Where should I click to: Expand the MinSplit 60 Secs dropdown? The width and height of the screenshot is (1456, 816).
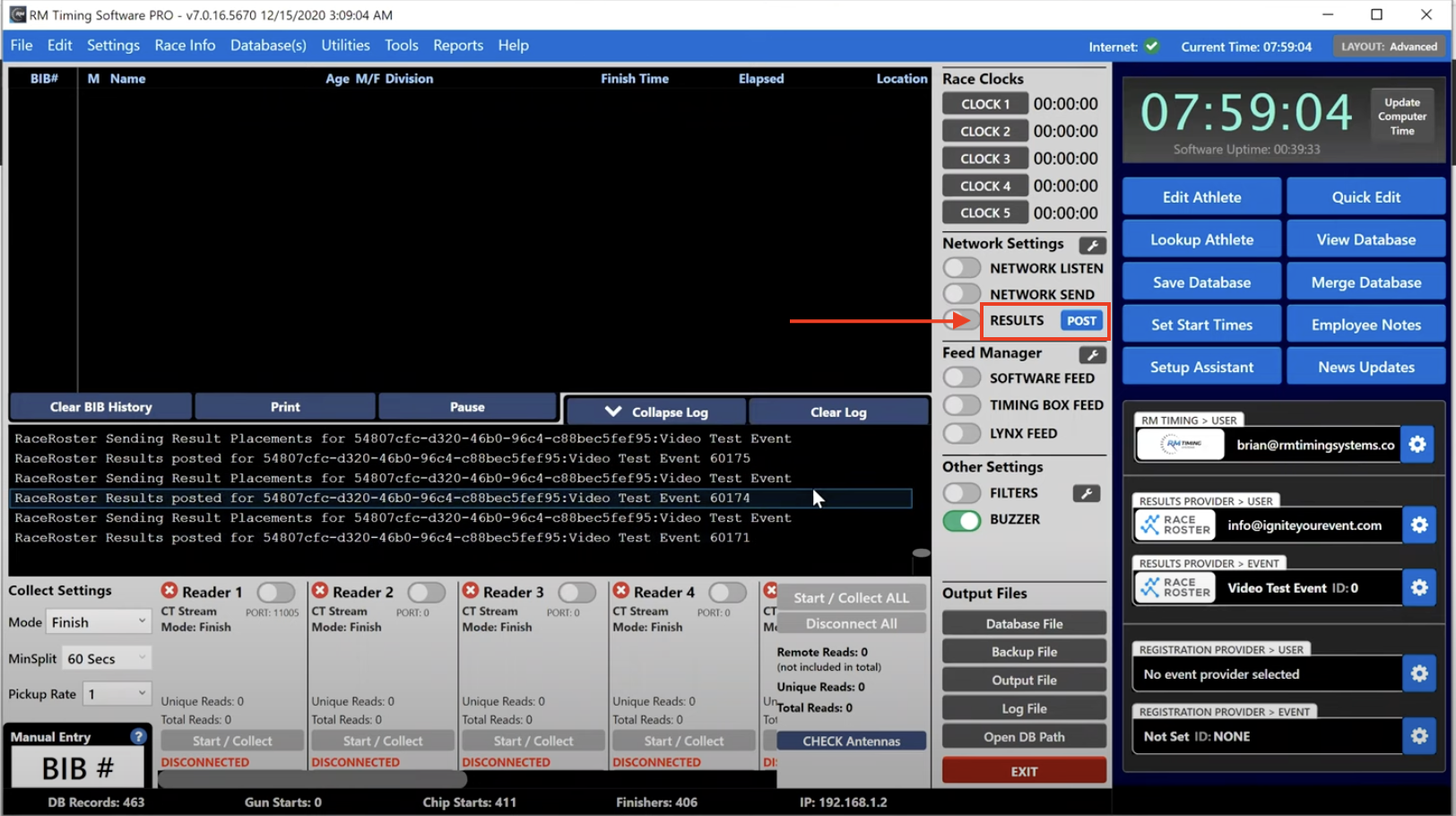point(105,658)
